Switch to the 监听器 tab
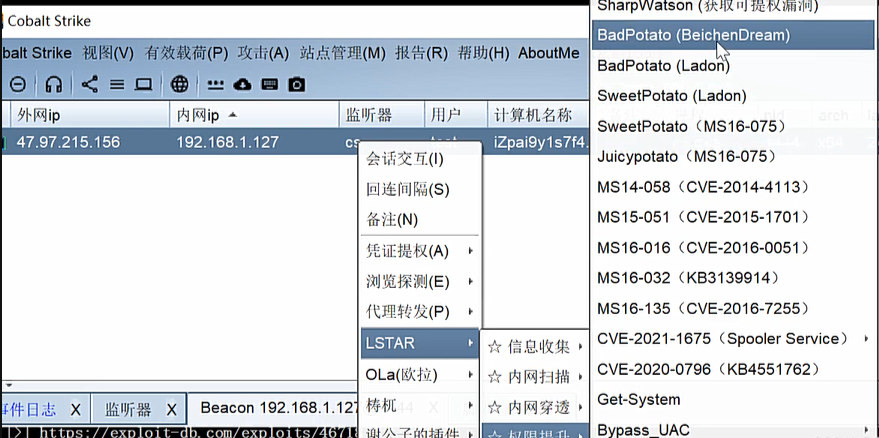This screenshot has height=438, width=879. click(x=128, y=410)
